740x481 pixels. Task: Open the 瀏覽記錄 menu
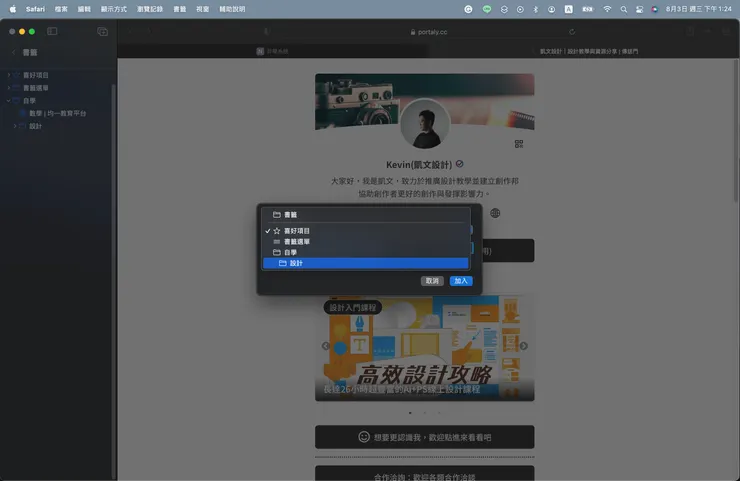click(x=150, y=9)
